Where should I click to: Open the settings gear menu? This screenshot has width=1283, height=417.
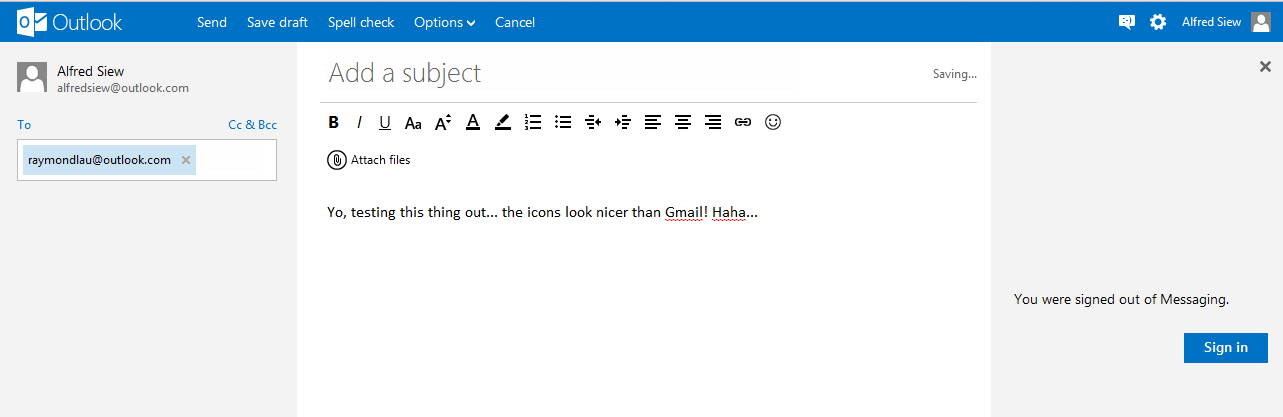[1158, 22]
